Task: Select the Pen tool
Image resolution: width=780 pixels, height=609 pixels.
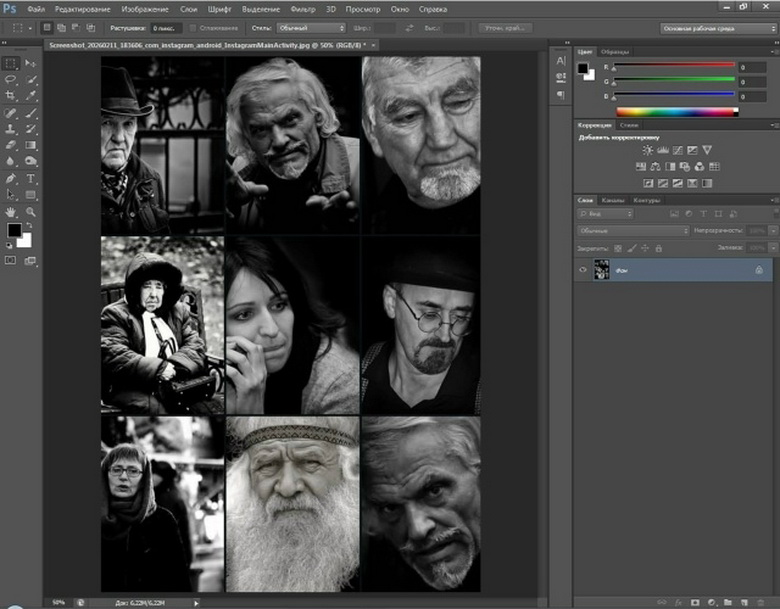Action: pos(11,178)
